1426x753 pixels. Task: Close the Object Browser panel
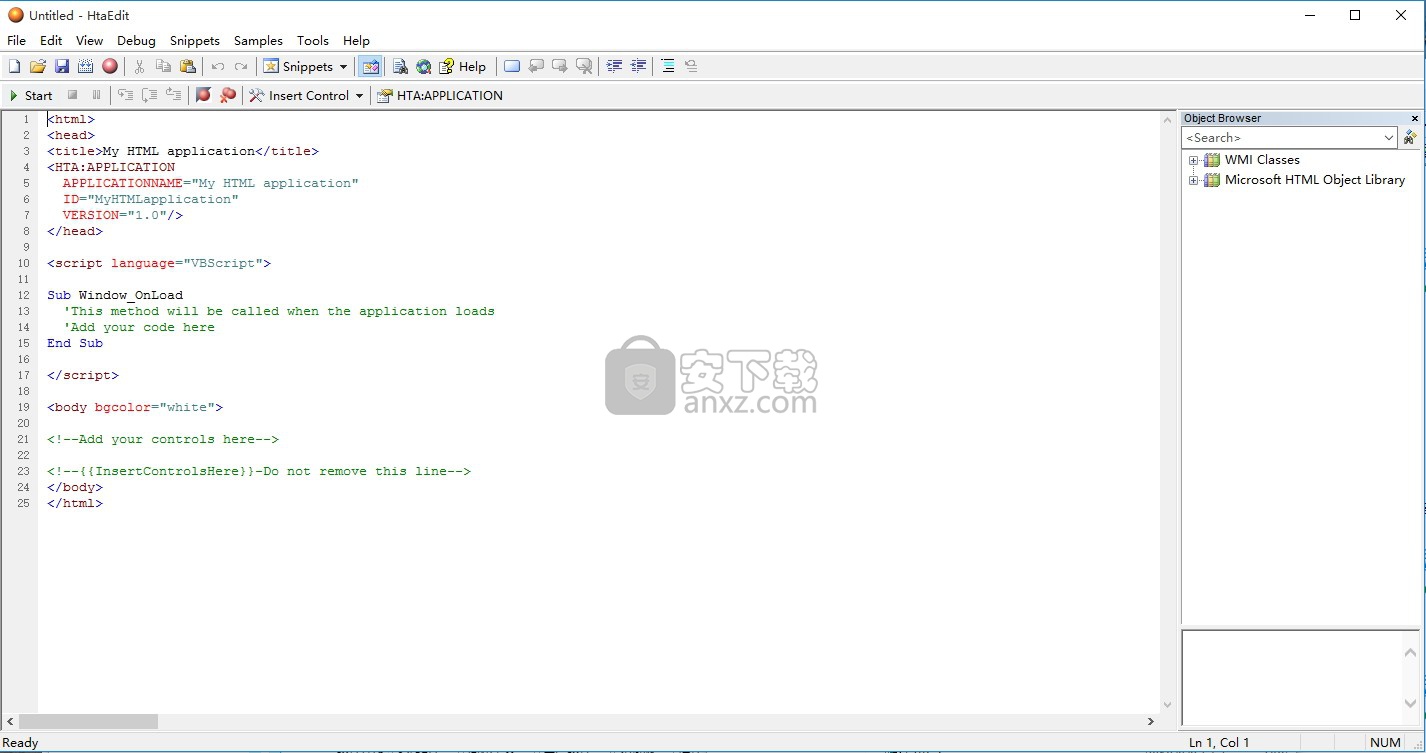click(x=1414, y=118)
